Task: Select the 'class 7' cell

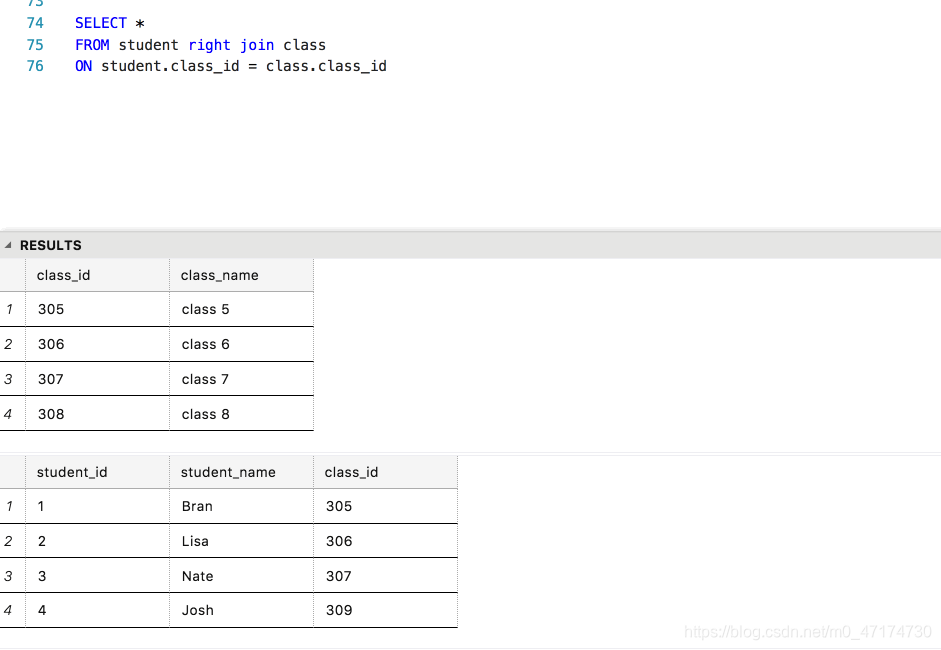Action: click(242, 379)
